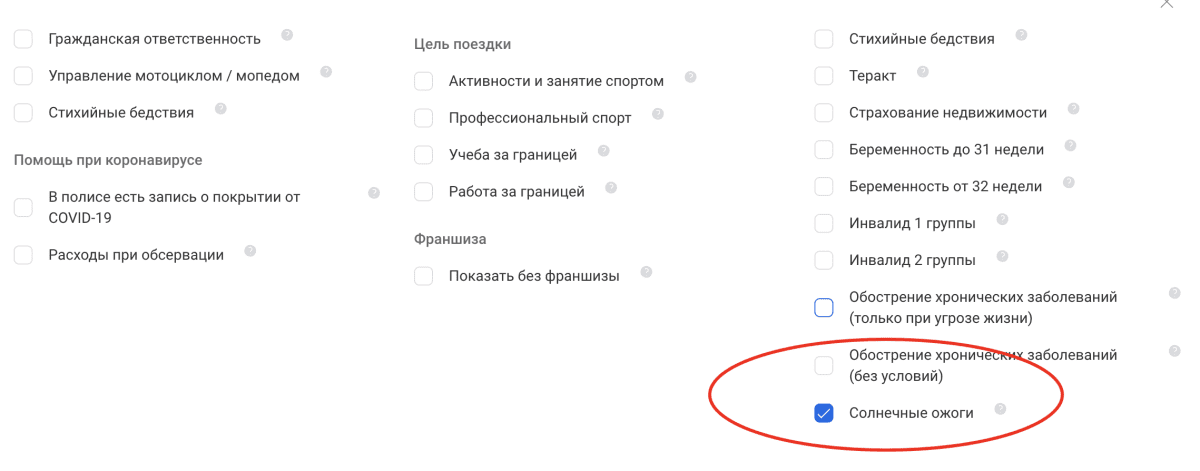Enable Активности и занятие спортом checkbox
The image size is (1200, 471).
coord(424,81)
